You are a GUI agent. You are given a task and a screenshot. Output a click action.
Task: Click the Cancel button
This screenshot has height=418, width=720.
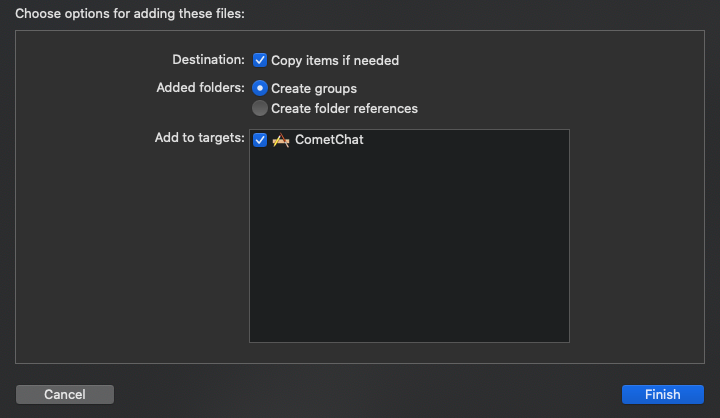coord(65,395)
